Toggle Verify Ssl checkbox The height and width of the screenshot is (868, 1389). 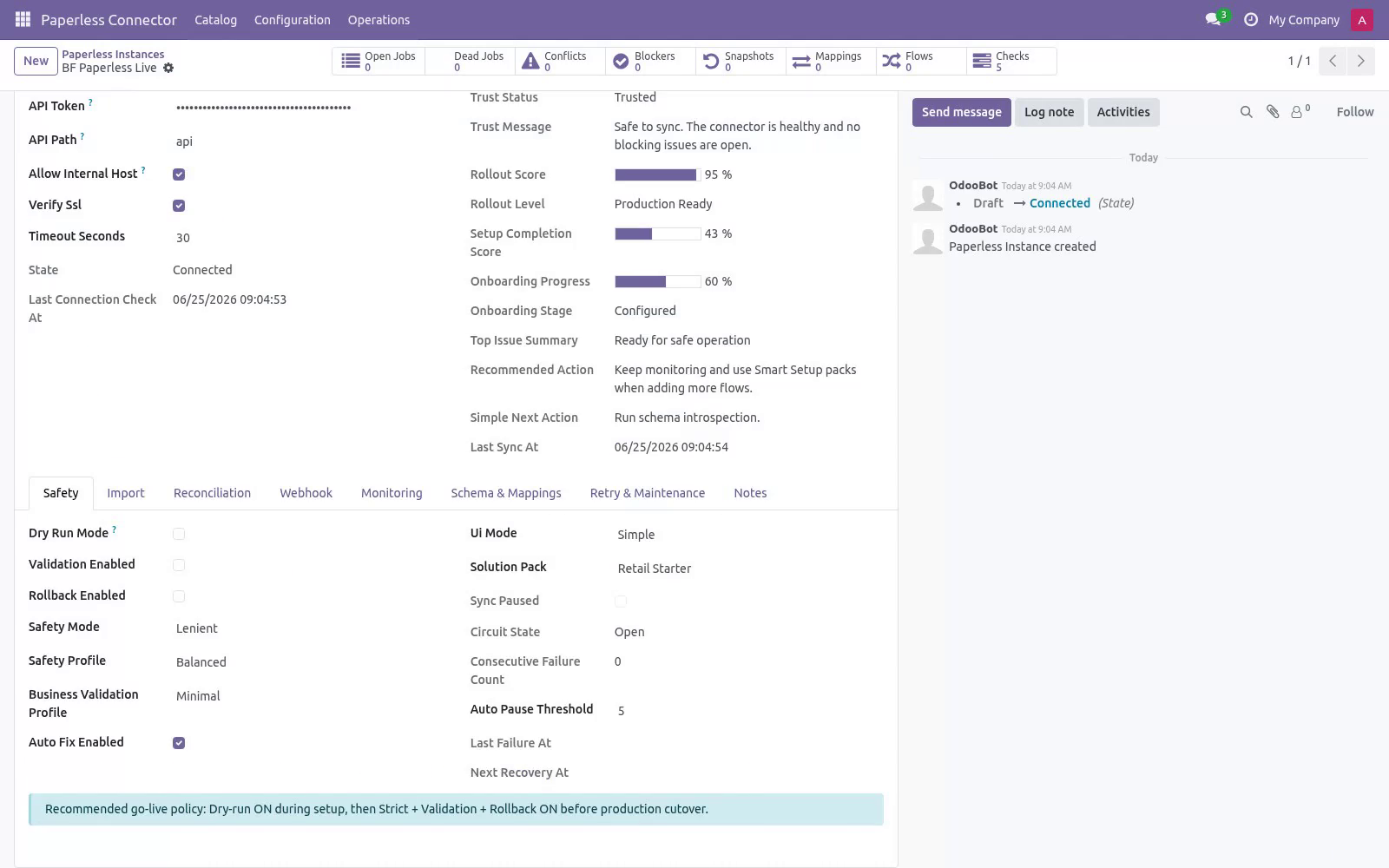coord(179,206)
